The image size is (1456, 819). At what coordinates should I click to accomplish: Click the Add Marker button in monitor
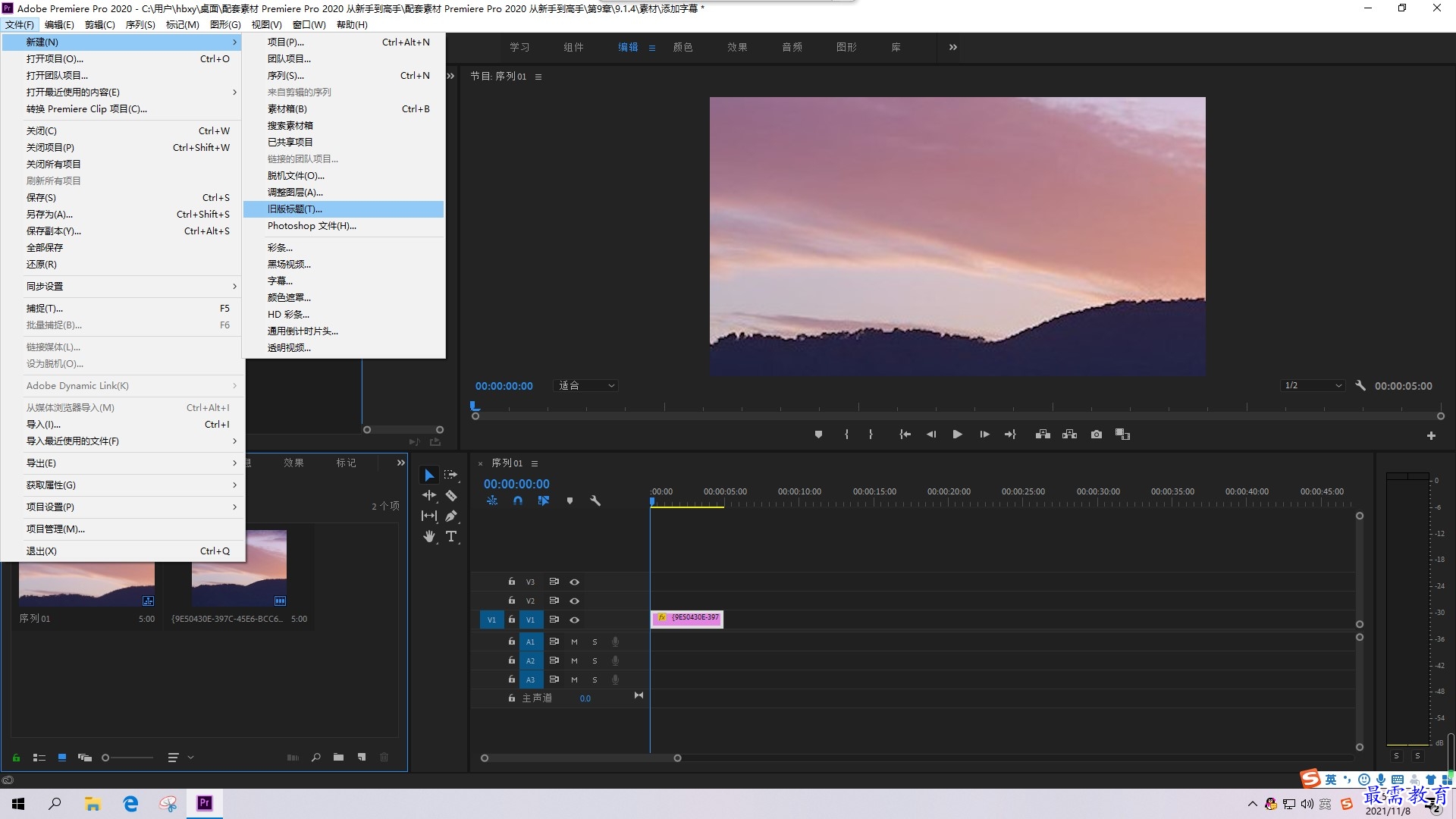[x=818, y=435]
